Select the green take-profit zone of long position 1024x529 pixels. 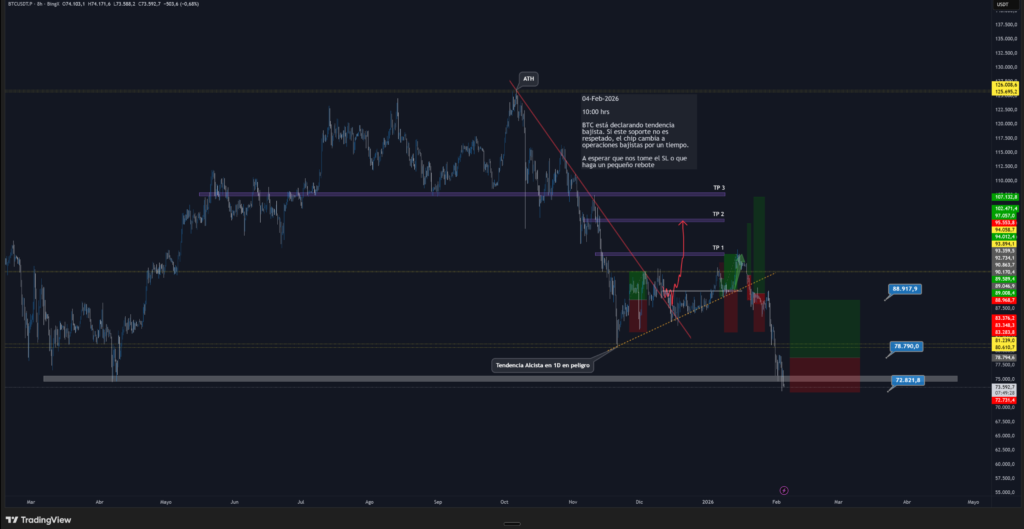[x=824, y=328]
